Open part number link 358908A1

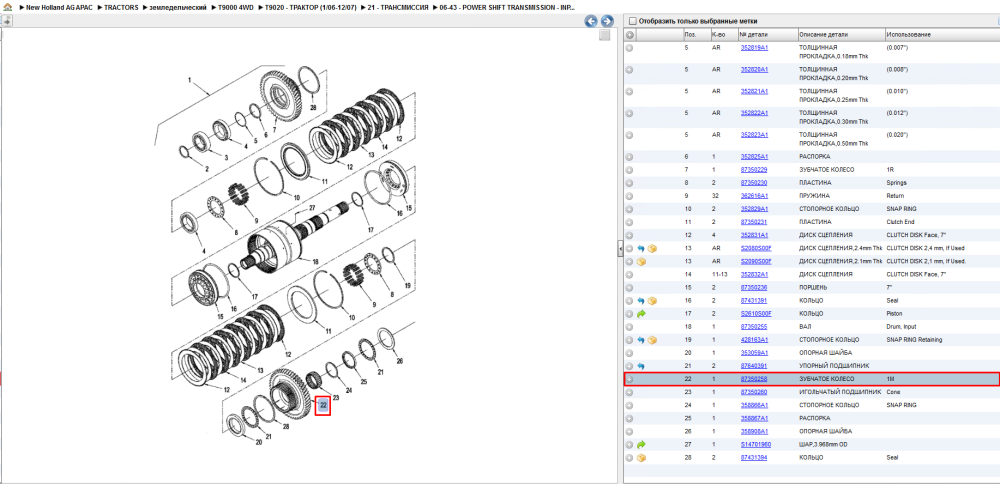pyautogui.click(x=754, y=431)
